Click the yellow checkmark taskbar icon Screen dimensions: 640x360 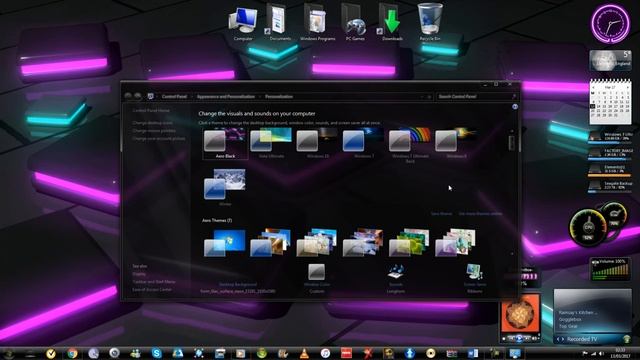(51, 353)
